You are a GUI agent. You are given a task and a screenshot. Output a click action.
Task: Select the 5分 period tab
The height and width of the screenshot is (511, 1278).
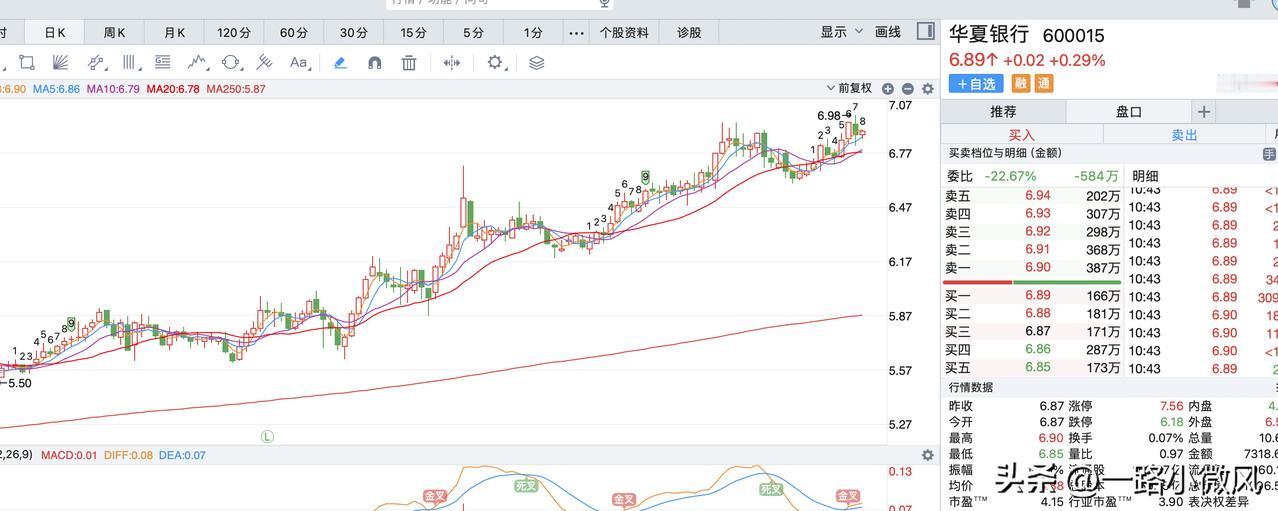(x=473, y=33)
